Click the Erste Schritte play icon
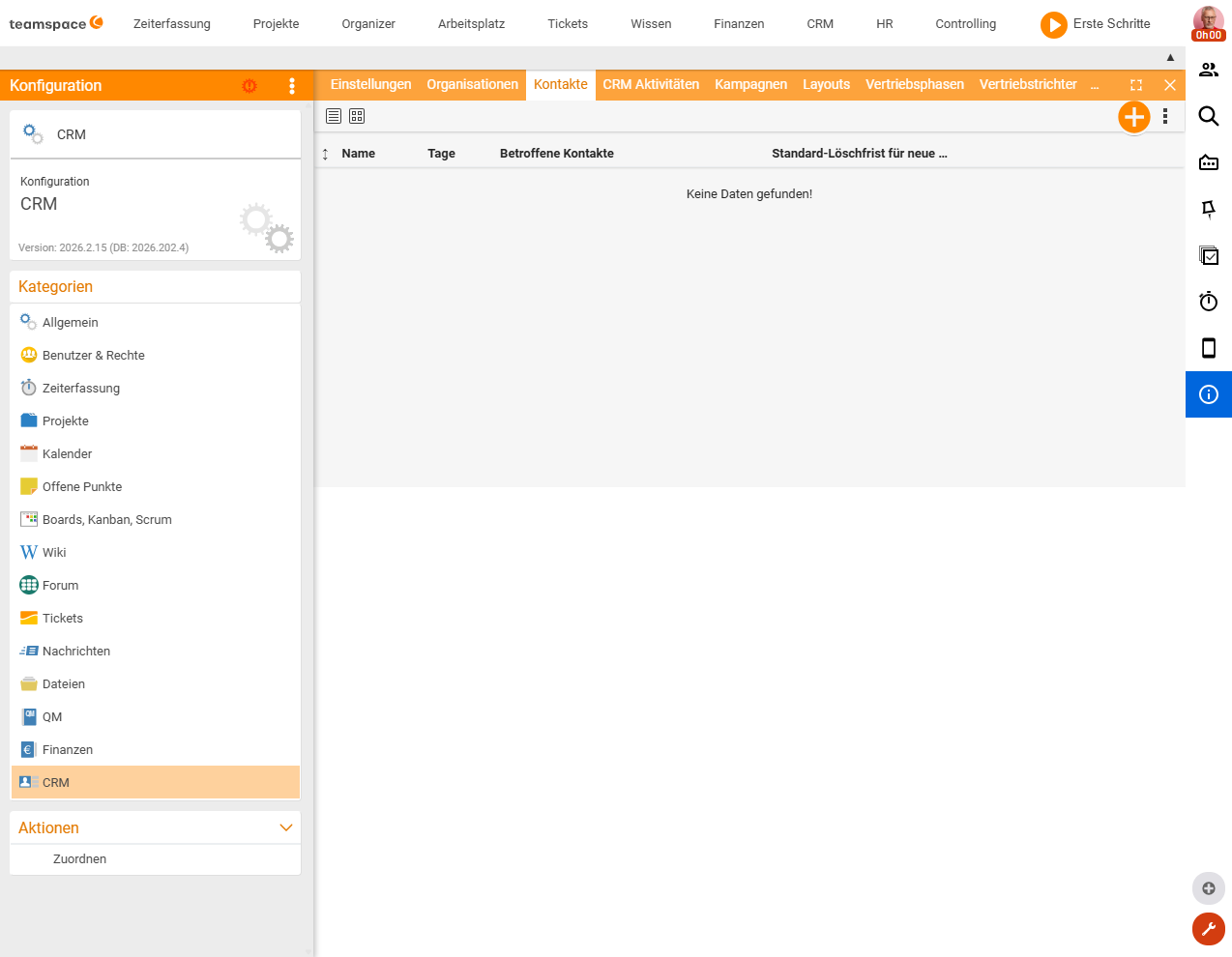This screenshot has width=1232, height=957. 1053,24
